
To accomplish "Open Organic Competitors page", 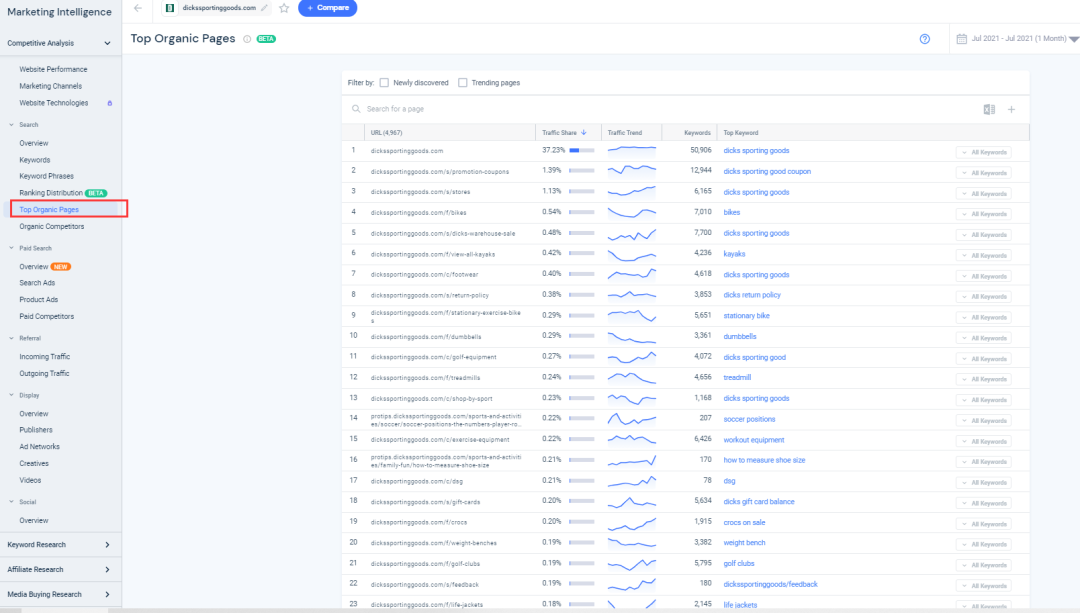I will coord(52,227).
